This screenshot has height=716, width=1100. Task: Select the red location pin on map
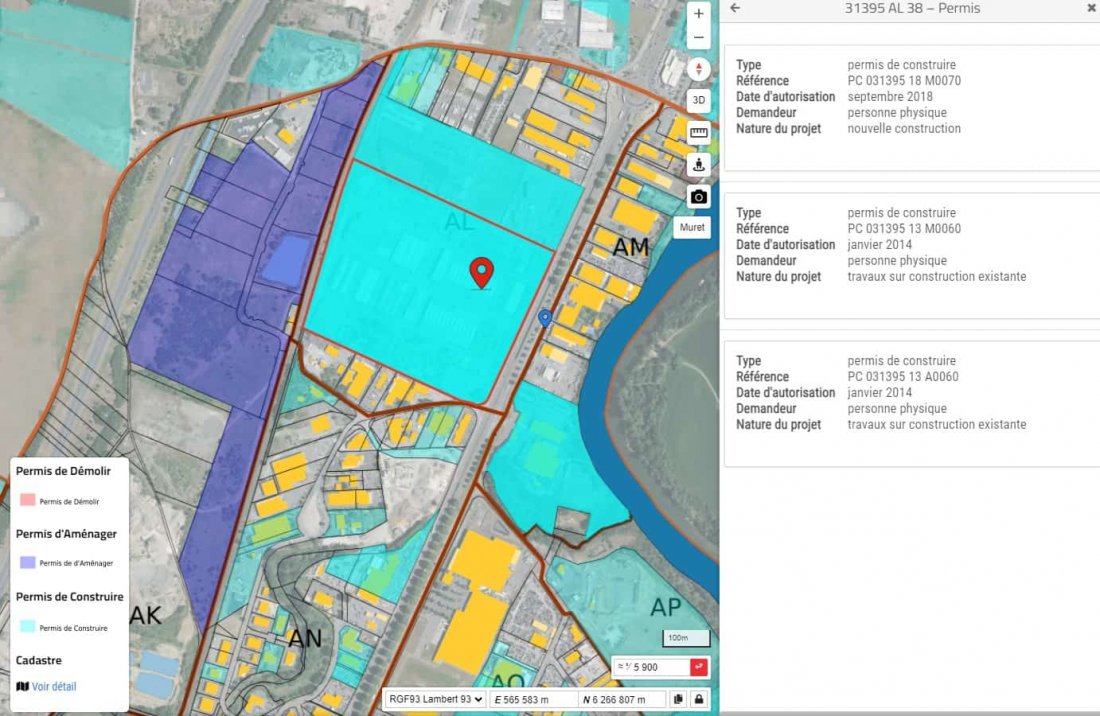482,271
